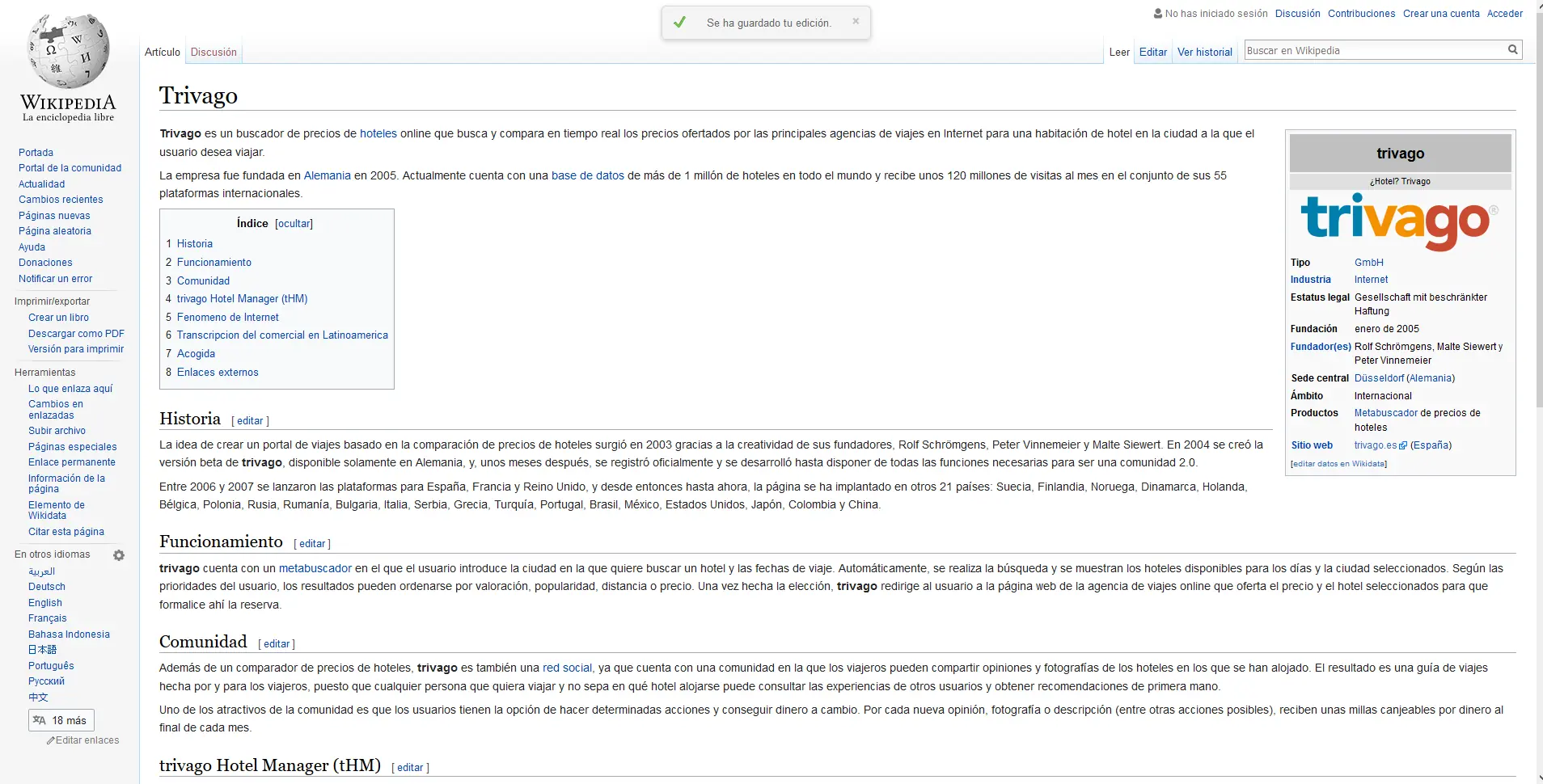Viewport: 1543px width, 784px height.
Task: Click 'Citar esta página' link
Action: 66,532
